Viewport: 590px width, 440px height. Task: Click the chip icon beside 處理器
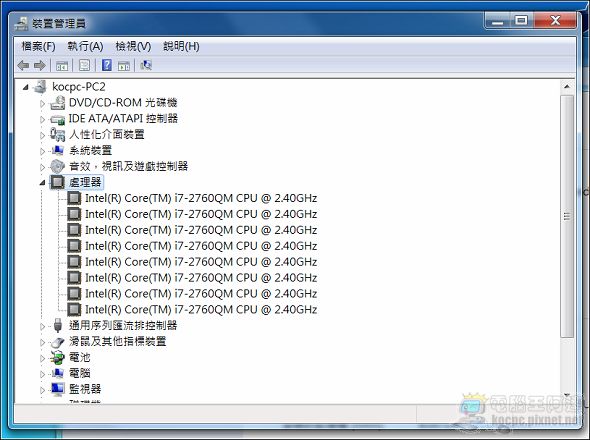click(58, 182)
